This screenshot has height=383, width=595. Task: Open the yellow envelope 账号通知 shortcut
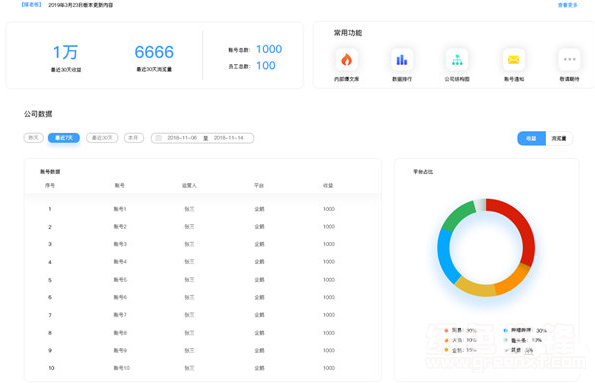click(513, 60)
